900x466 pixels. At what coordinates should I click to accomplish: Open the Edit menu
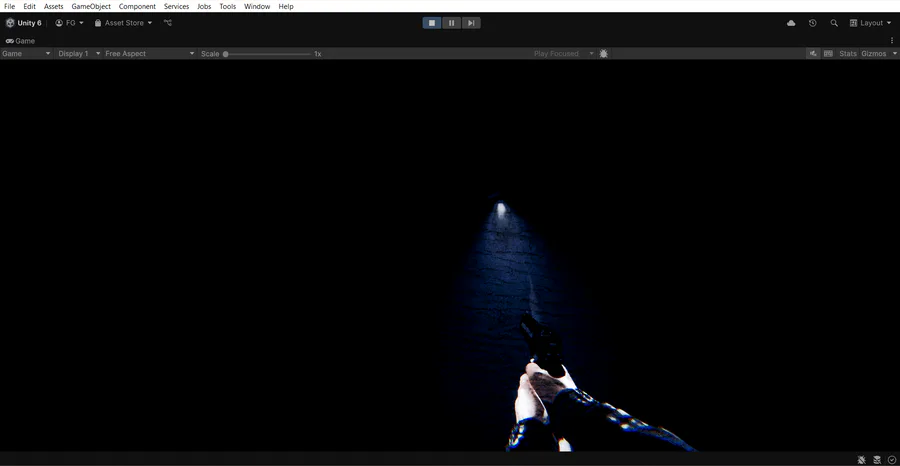tap(29, 6)
